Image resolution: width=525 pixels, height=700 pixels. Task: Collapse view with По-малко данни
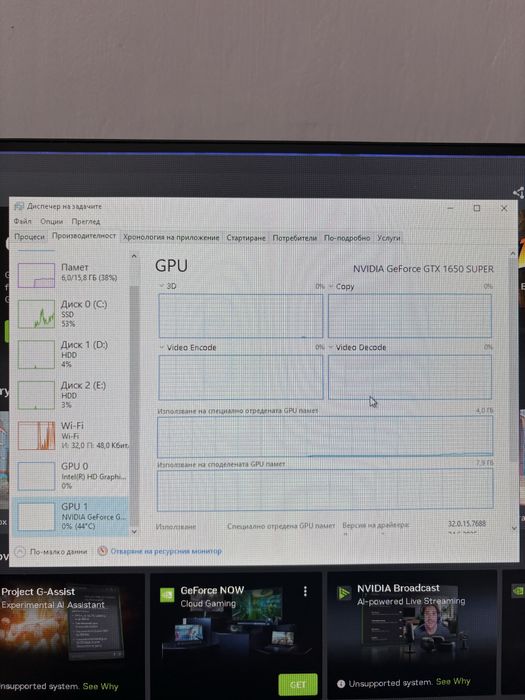click(x=51, y=552)
